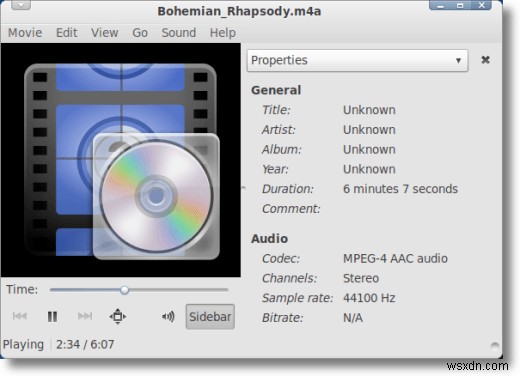Open the Sound menu
Screen dimensions: 520x376
tap(179, 33)
